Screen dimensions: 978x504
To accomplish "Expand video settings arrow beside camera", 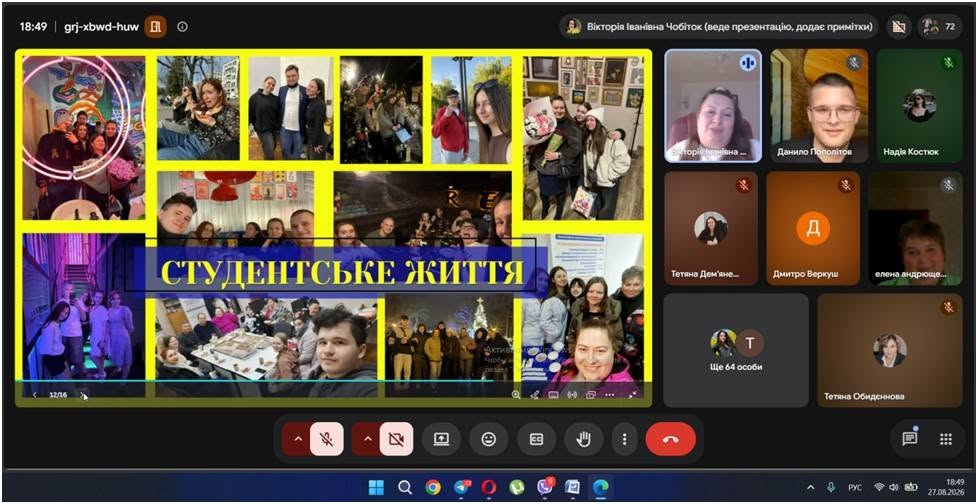I will [x=367, y=439].
